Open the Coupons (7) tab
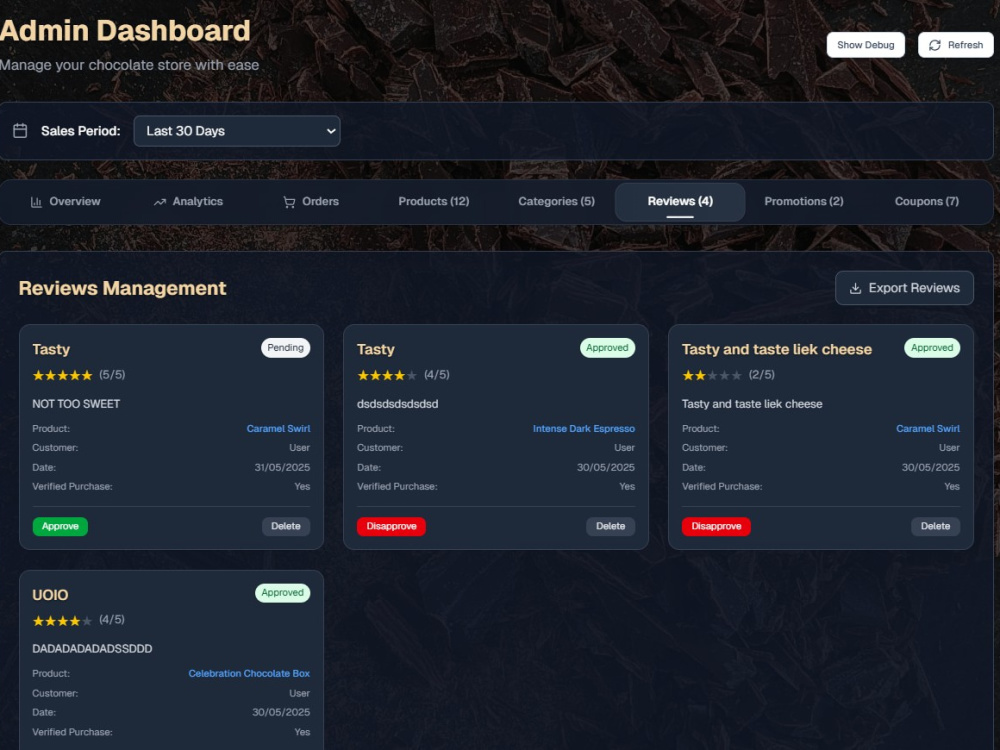Image resolution: width=1000 pixels, height=750 pixels. tap(927, 202)
